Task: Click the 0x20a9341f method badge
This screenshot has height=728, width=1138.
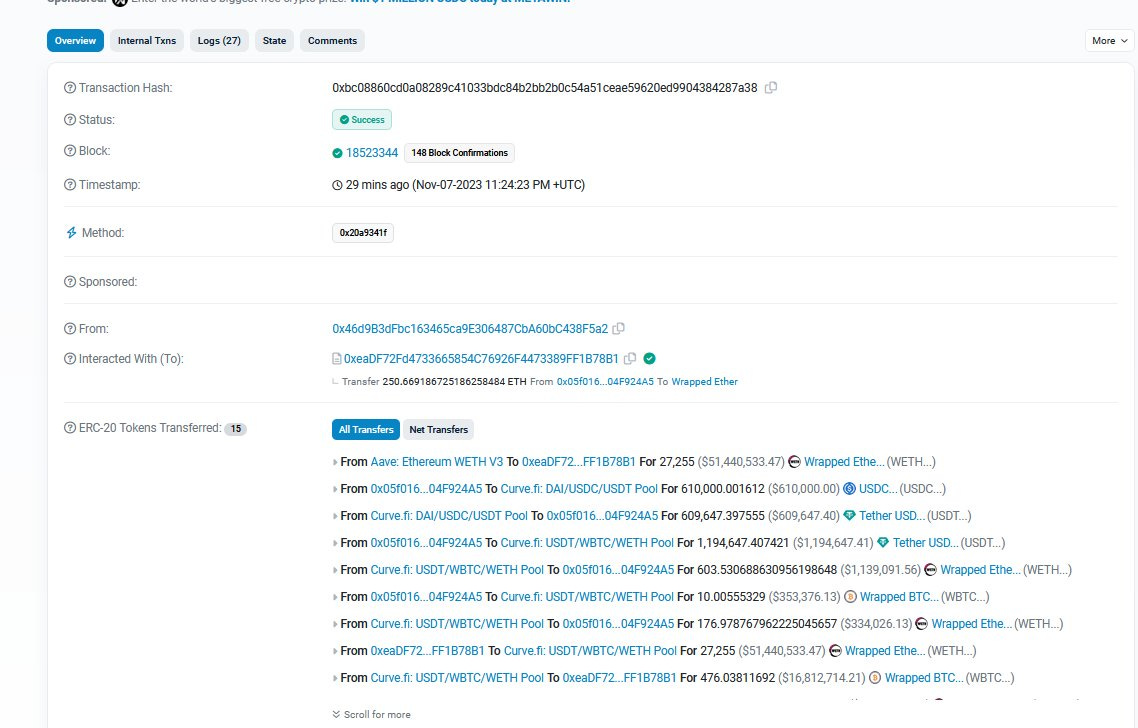Action: click(363, 233)
